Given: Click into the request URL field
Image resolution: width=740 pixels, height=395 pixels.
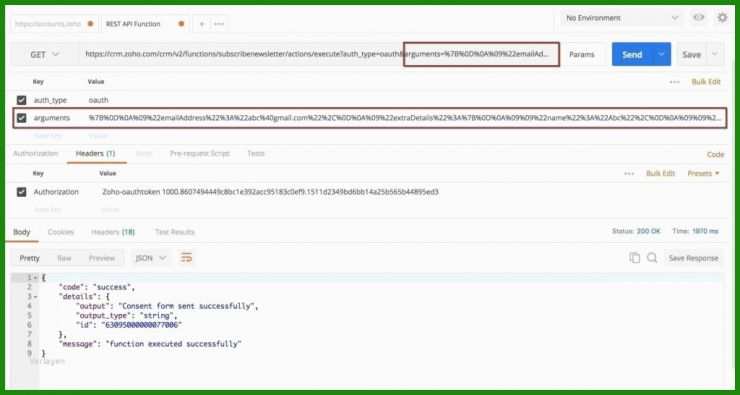Looking at the screenshot, I should (320, 54).
